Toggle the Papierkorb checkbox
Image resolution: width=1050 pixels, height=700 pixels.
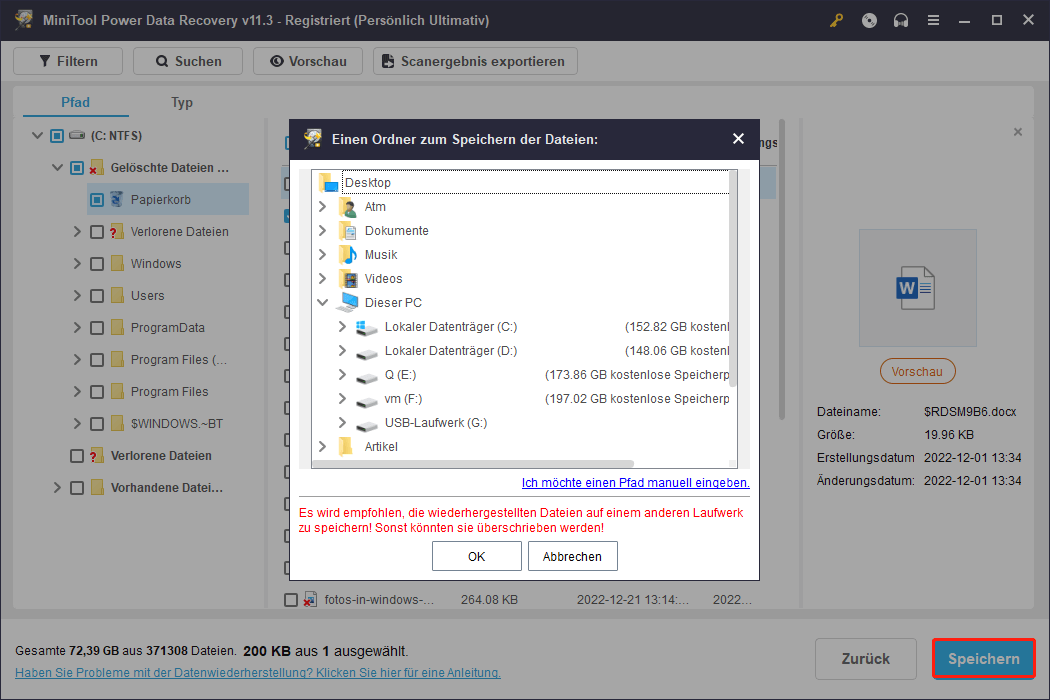pyautogui.click(x=97, y=200)
